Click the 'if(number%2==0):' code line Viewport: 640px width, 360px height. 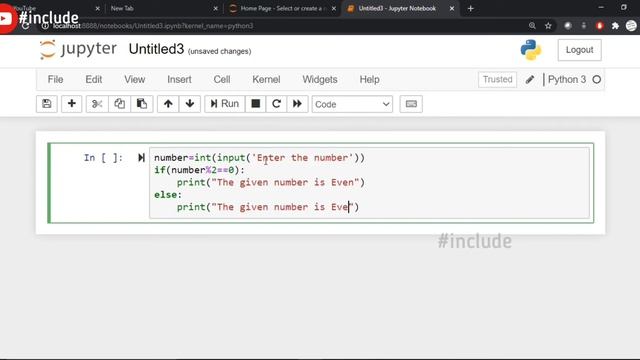click(x=199, y=170)
